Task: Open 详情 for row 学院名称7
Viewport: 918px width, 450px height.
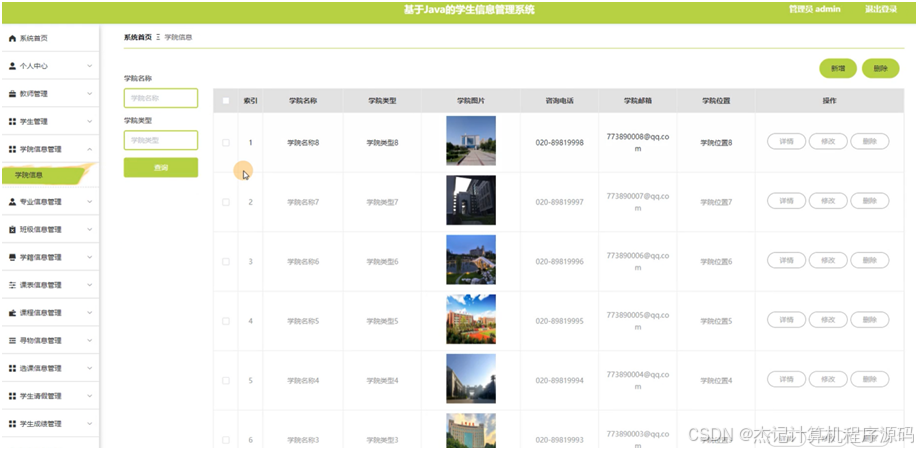Action: click(x=786, y=201)
